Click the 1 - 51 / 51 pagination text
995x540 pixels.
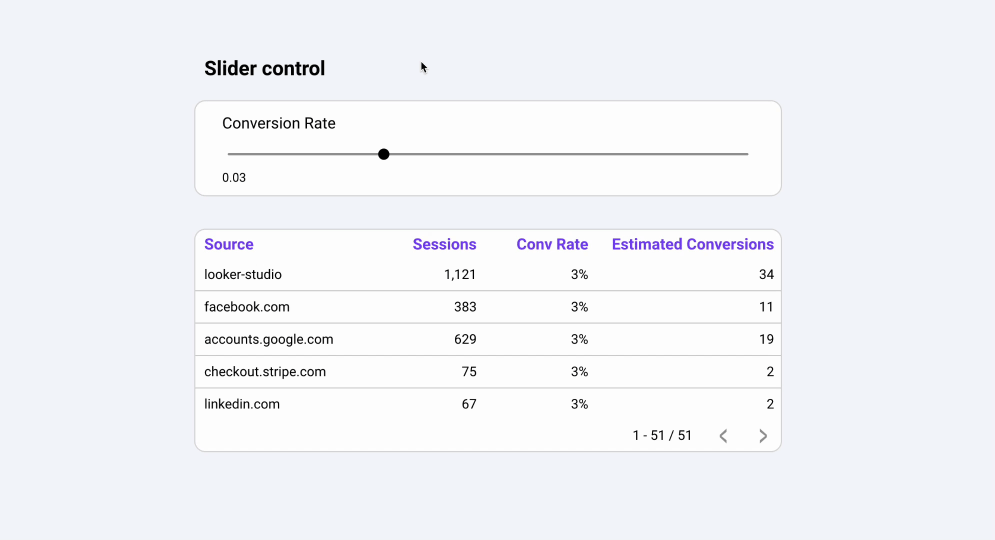pos(662,436)
